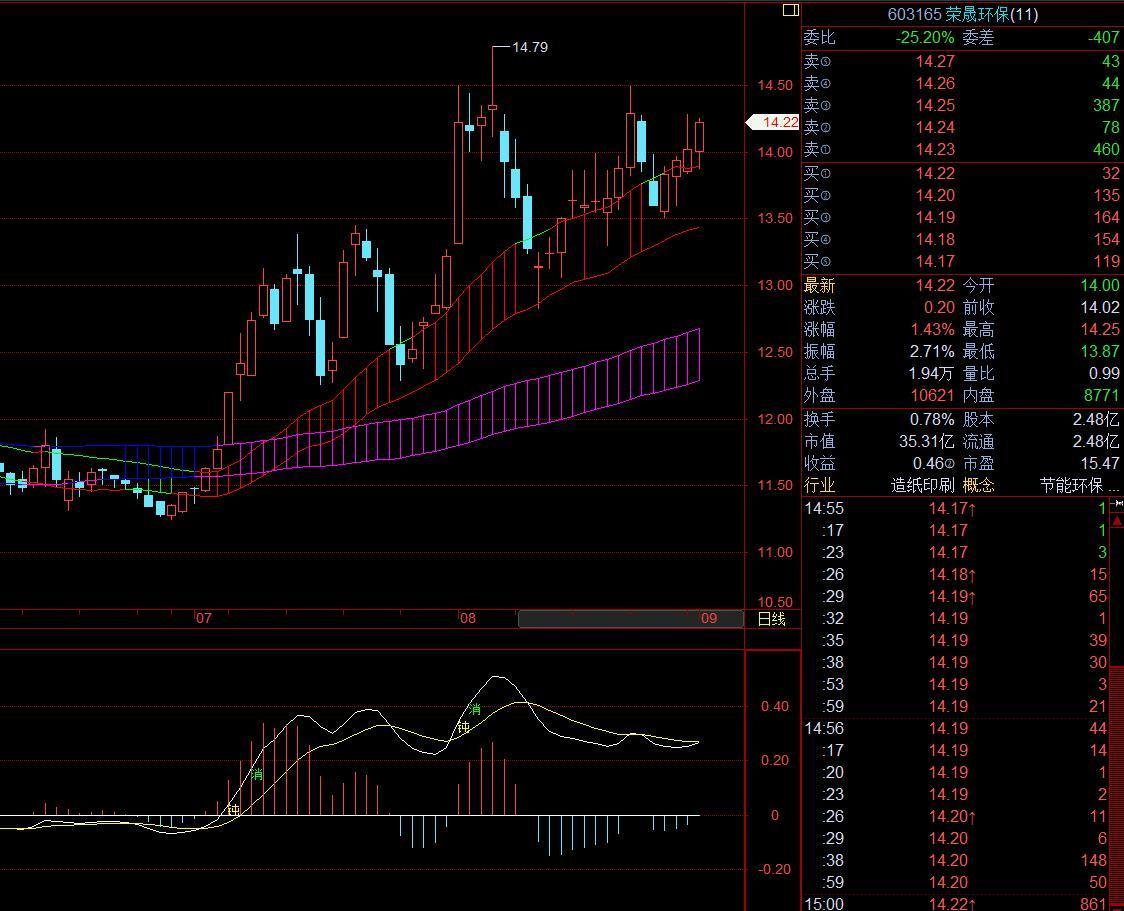Click the panel layout icon above price axis

coord(790,10)
